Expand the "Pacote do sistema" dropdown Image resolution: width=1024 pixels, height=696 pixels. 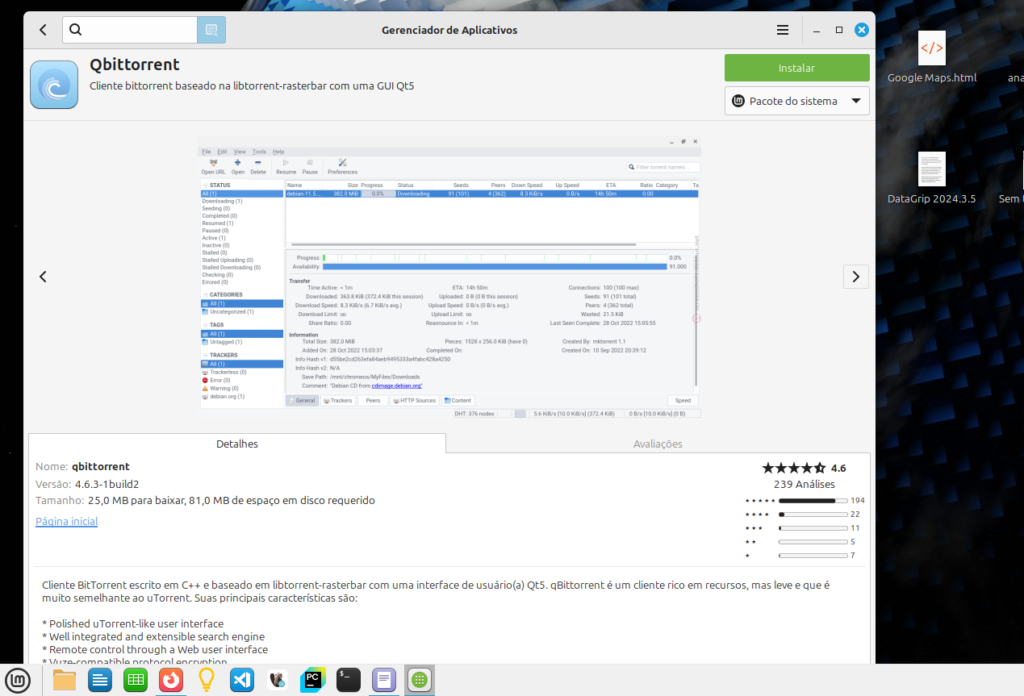pyautogui.click(x=797, y=101)
